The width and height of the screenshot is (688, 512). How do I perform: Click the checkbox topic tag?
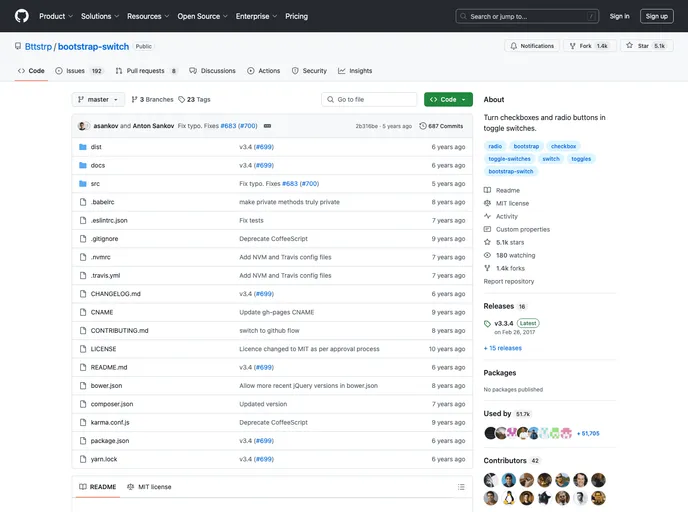(563, 146)
